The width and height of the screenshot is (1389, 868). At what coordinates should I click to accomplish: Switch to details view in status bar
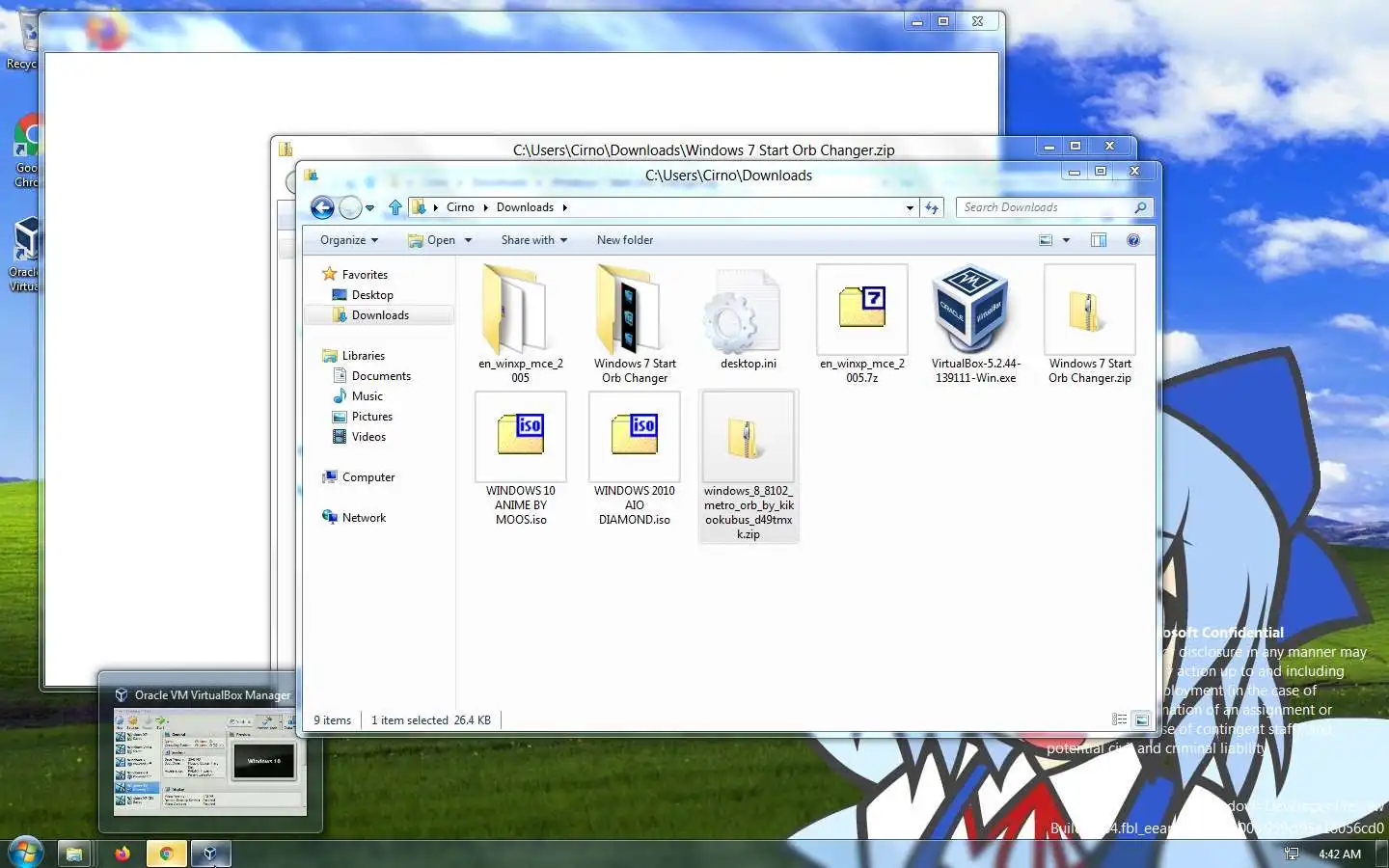pyautogui.click(x=1119, y=719)
